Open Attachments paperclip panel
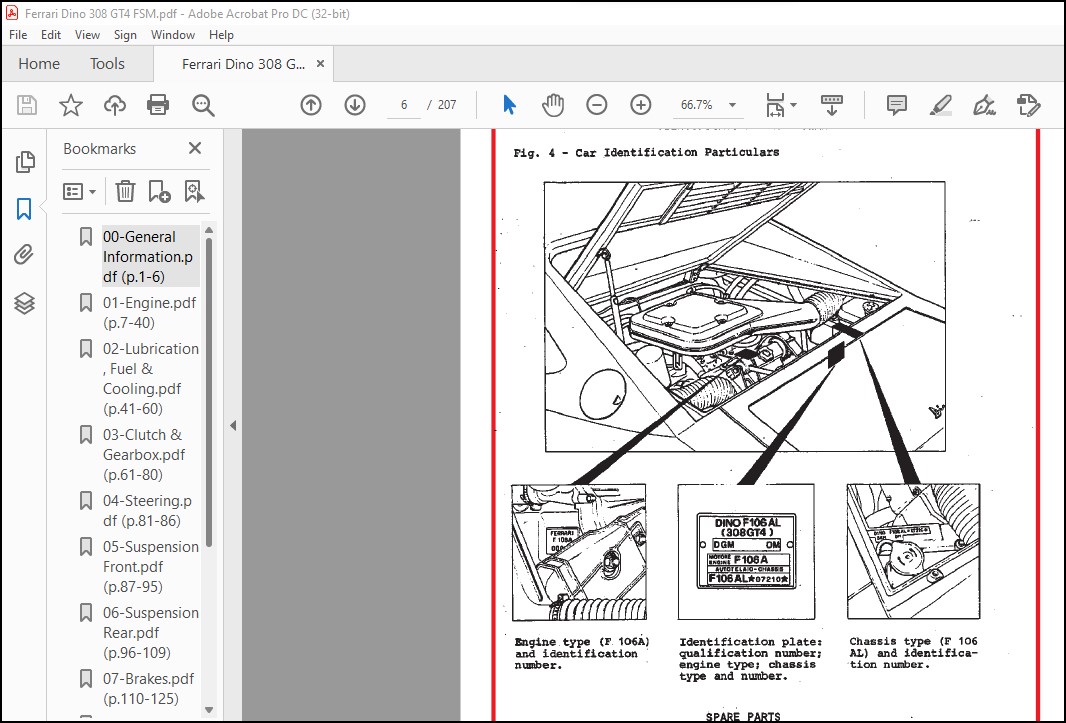This screenshot has height=723, width=1066. point(24,254)
